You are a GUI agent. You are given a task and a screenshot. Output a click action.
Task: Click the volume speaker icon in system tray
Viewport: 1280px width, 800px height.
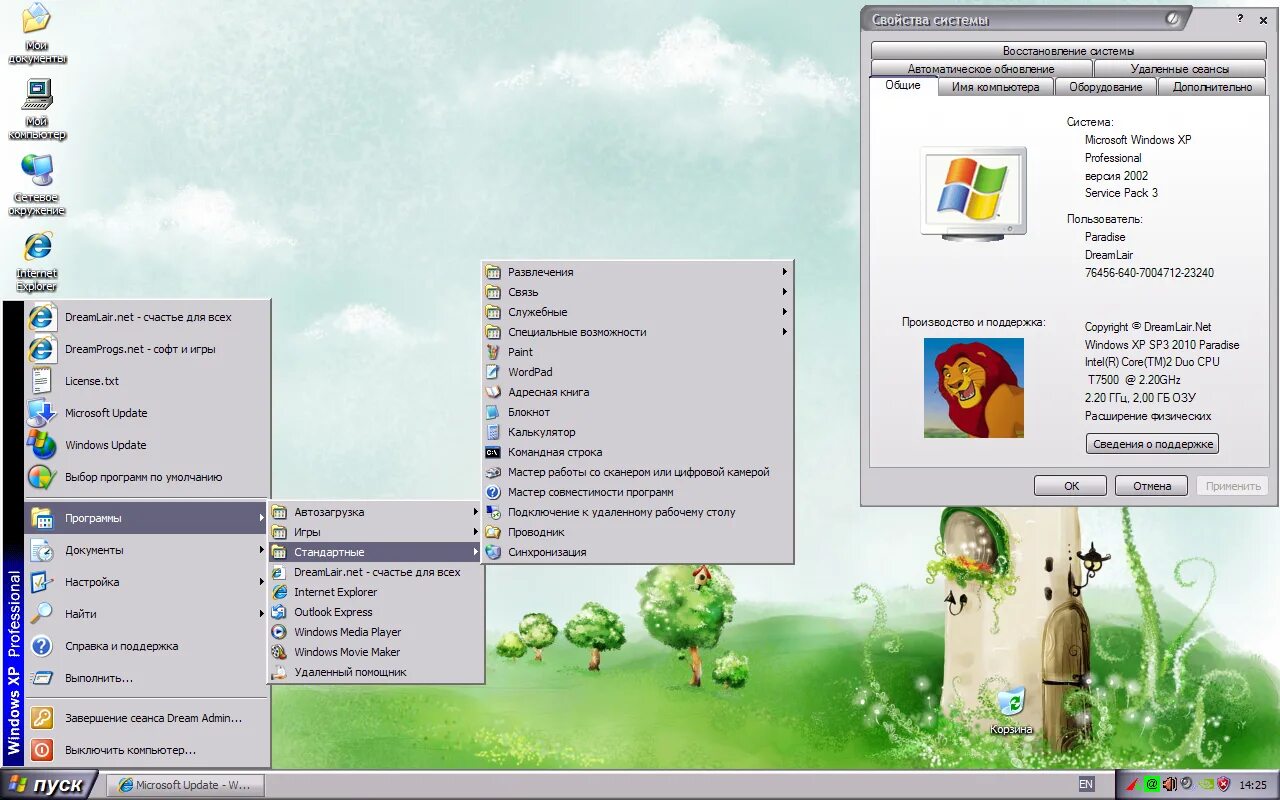(1170, 784)
